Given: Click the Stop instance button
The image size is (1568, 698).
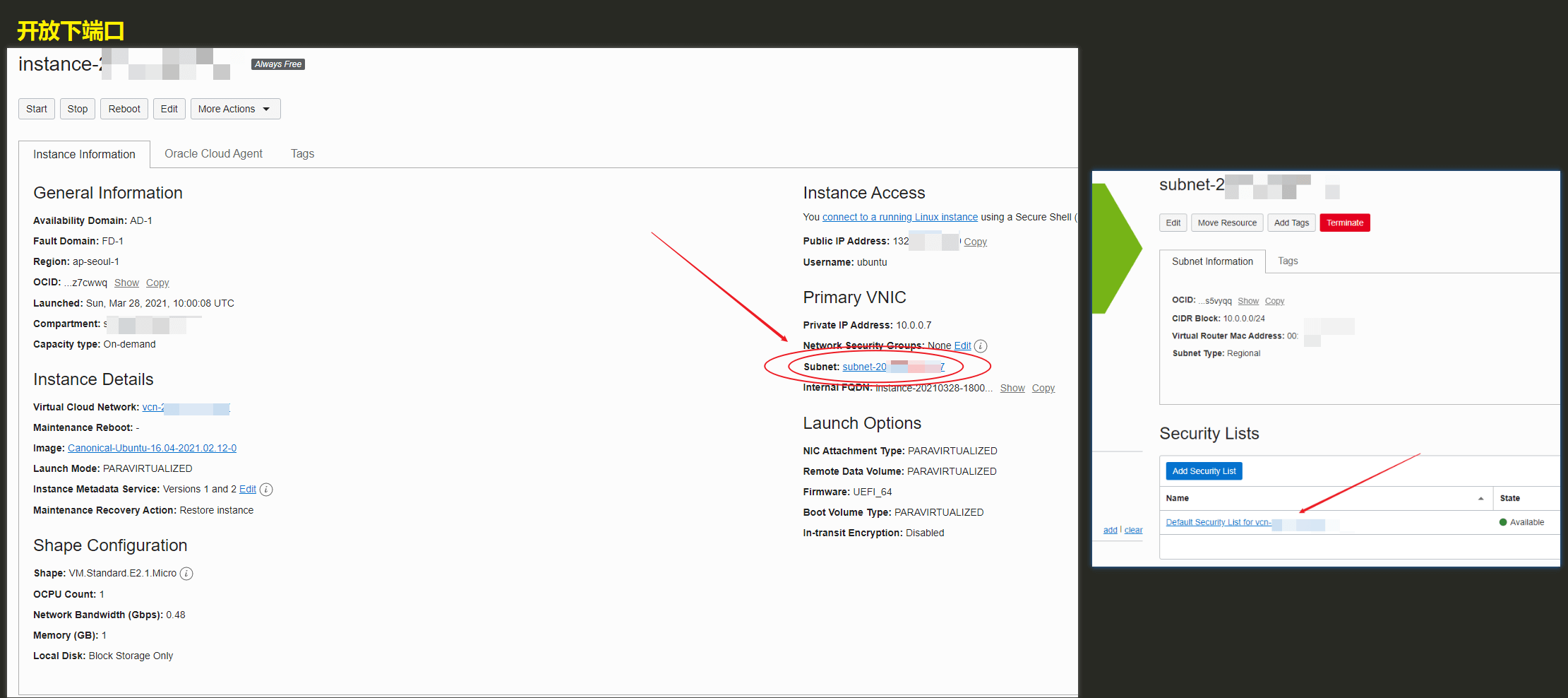Looking at the screenshot, I should [78, 109].
